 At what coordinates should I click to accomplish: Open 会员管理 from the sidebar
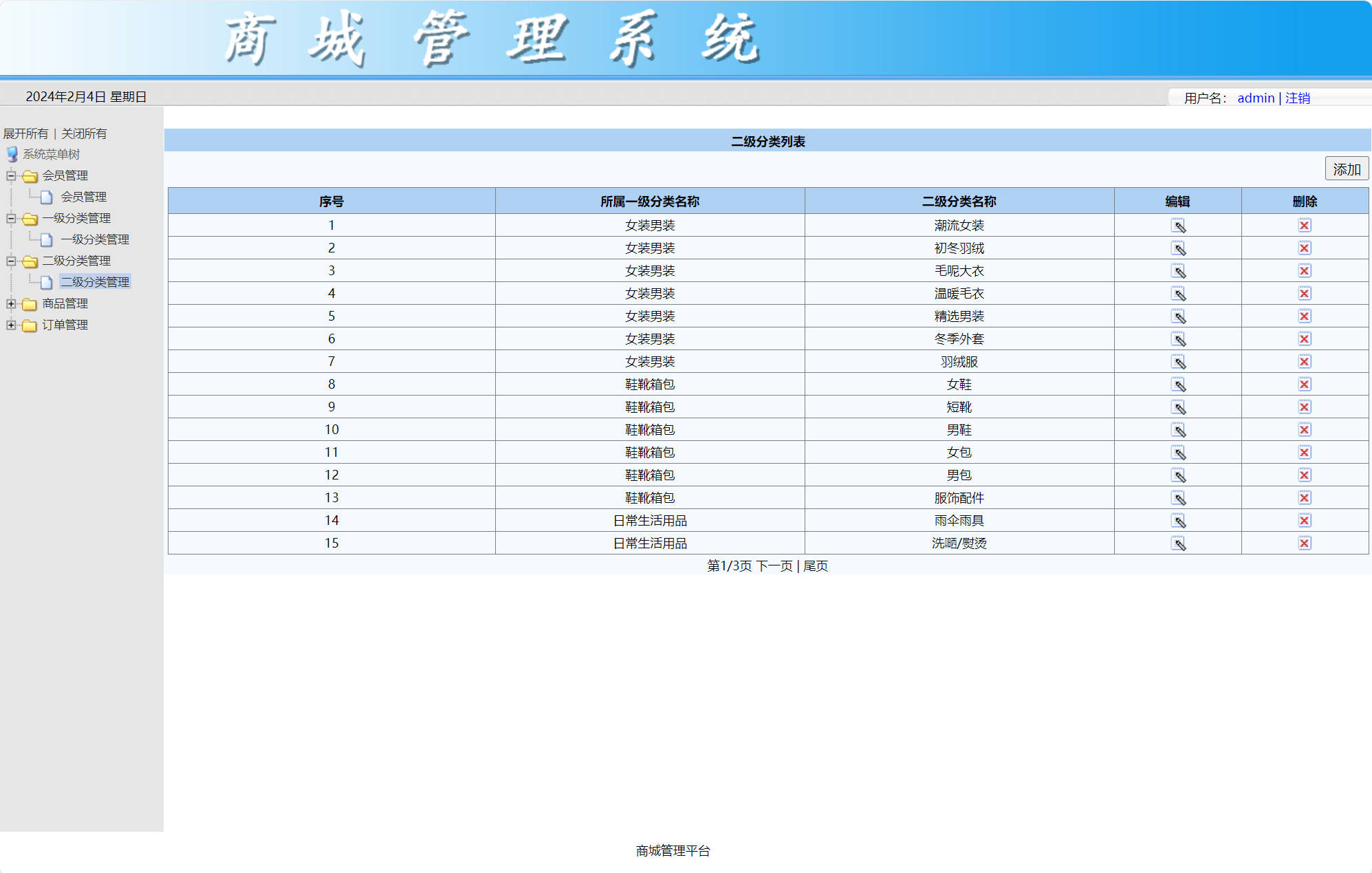83,197
